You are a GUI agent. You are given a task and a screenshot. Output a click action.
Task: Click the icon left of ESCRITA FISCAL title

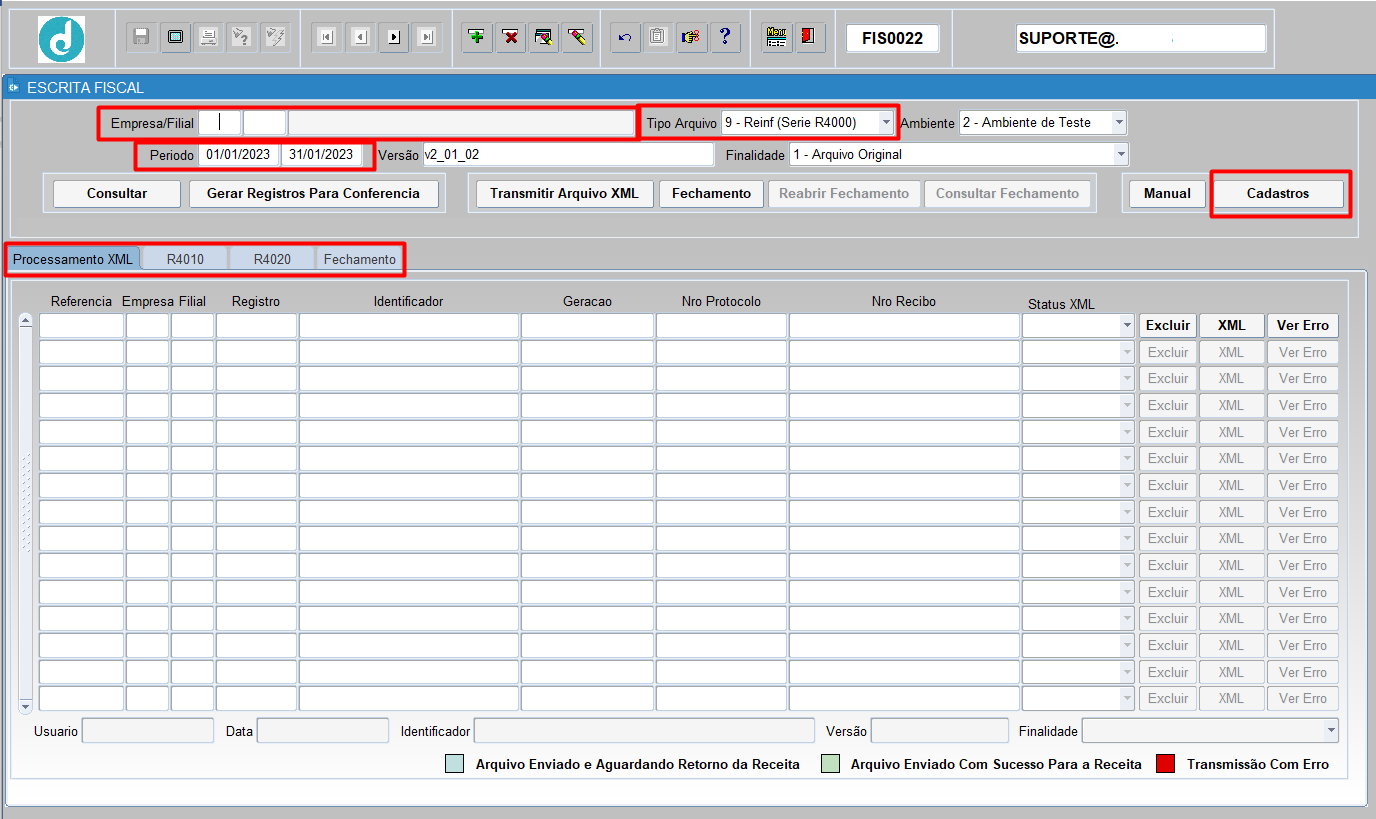[13, 87]
